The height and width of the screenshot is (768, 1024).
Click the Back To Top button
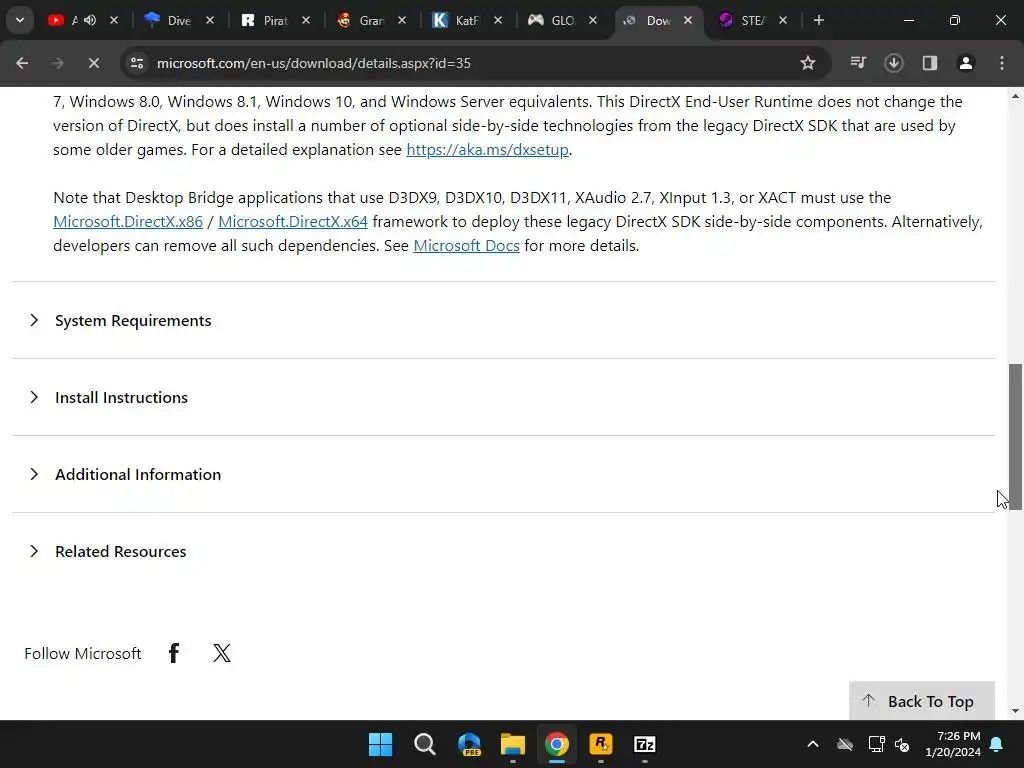pos(921,701)
